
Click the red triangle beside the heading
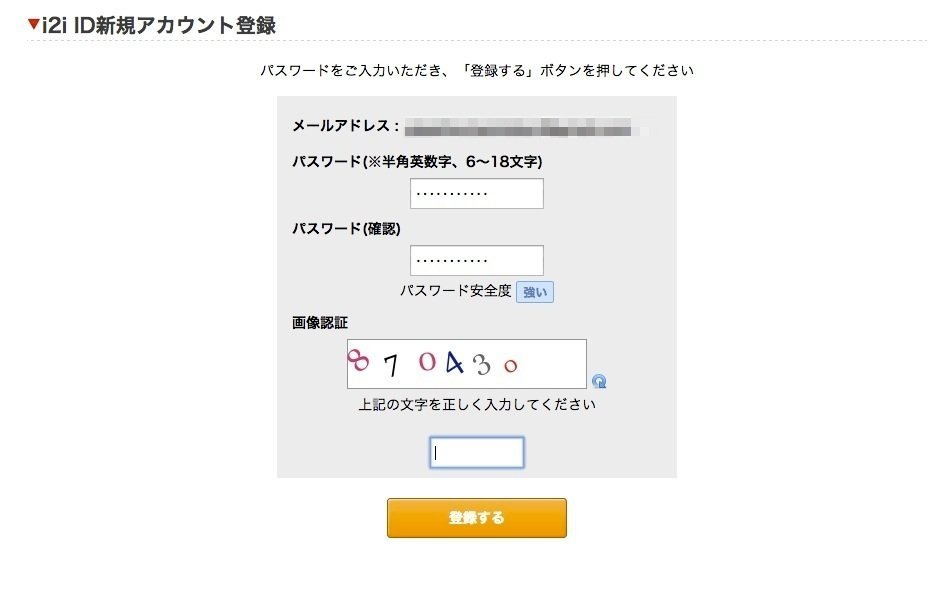(34, 25)
